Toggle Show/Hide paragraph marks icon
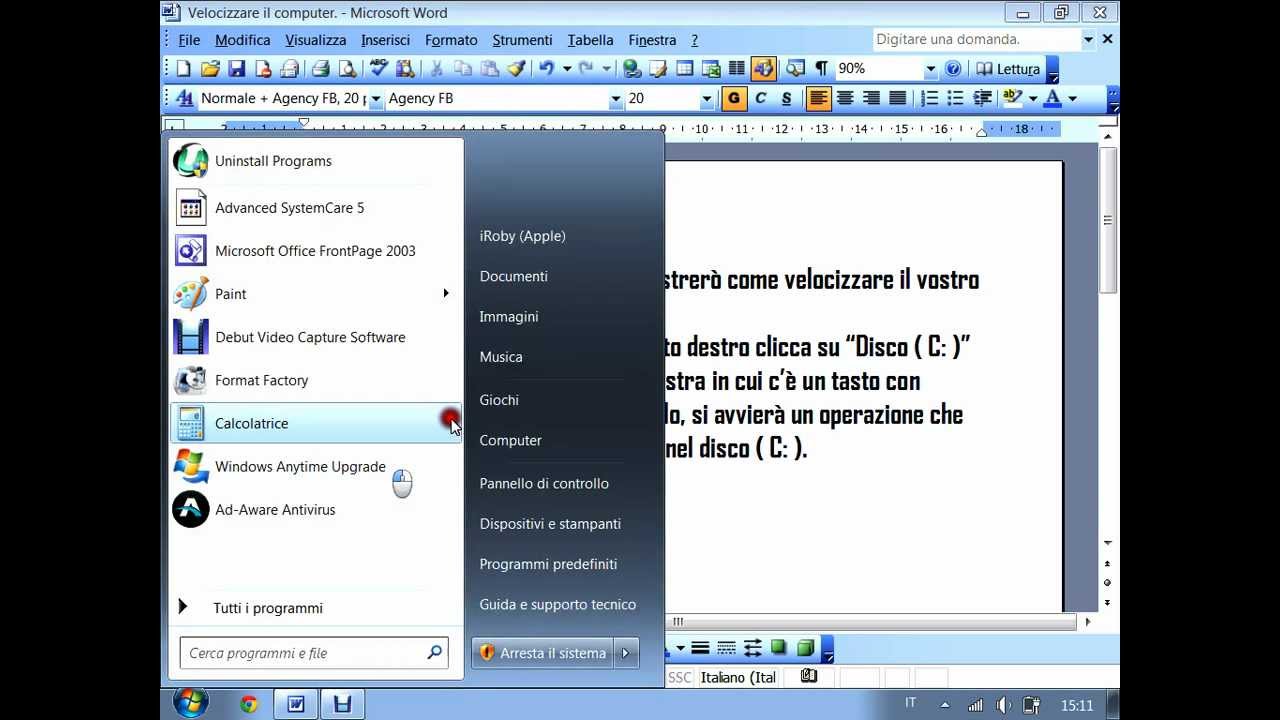 pos(821,69)
